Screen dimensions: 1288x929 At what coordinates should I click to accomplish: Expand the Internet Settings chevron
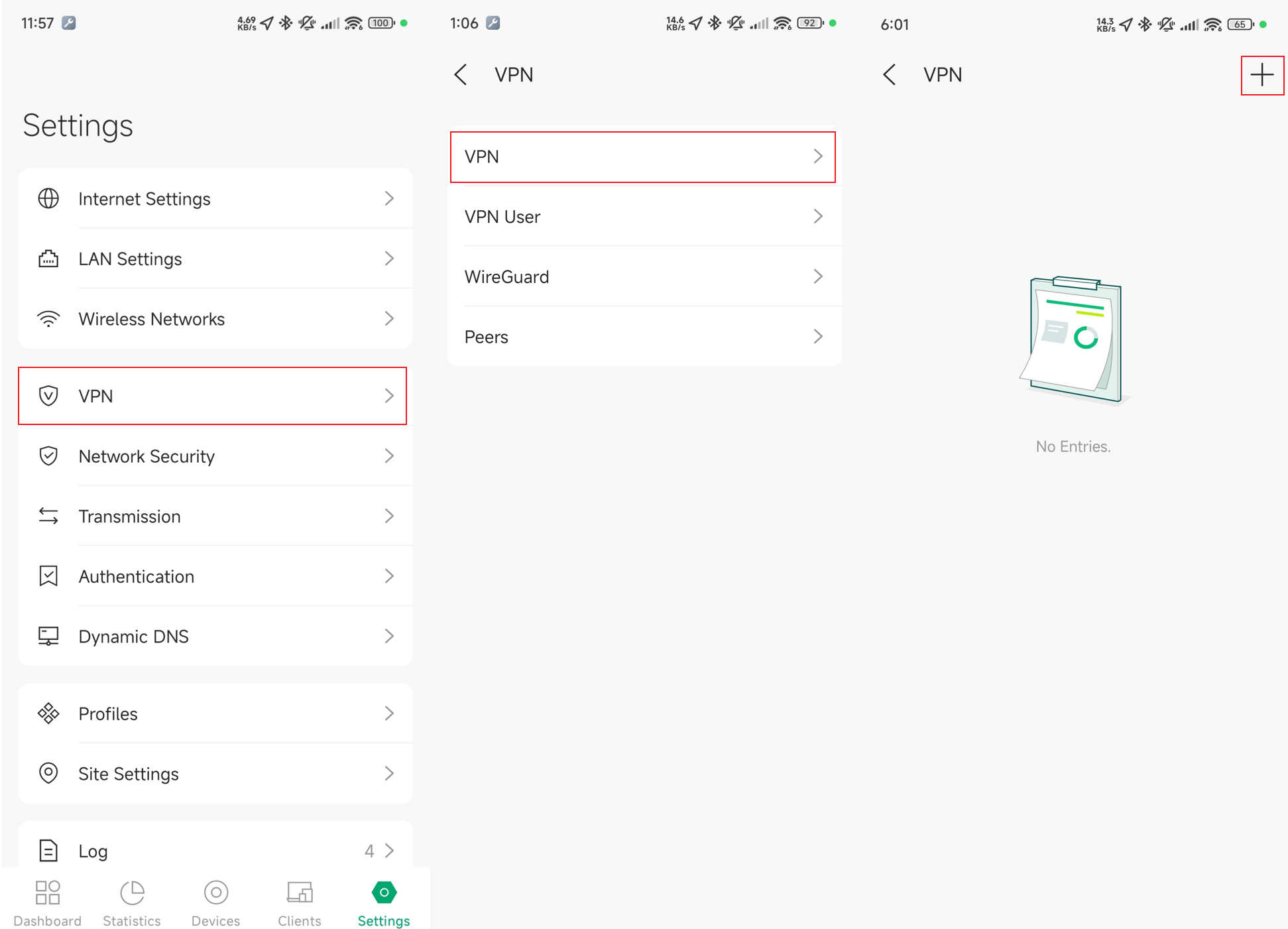[390, 198]
